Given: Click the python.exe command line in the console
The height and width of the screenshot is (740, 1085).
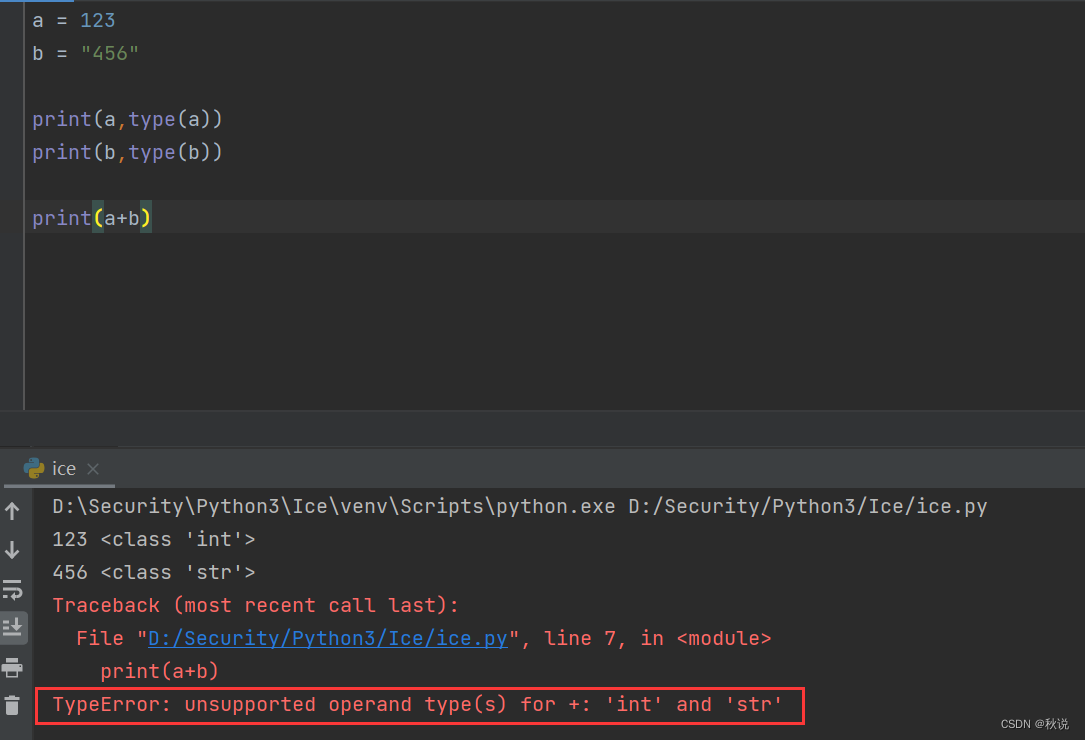Looking at the screenshot, I should tap(519, 507).
